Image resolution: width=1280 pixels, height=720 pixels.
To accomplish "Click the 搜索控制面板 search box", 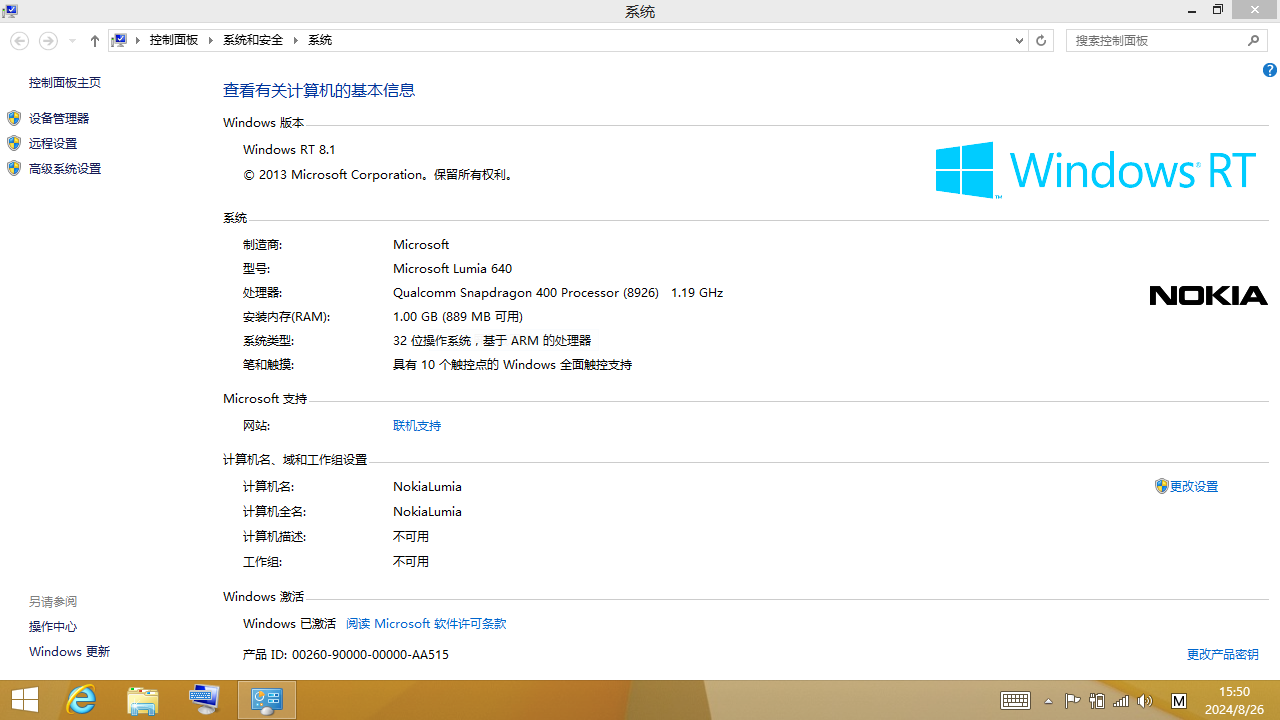I will tap(1155, 40).
